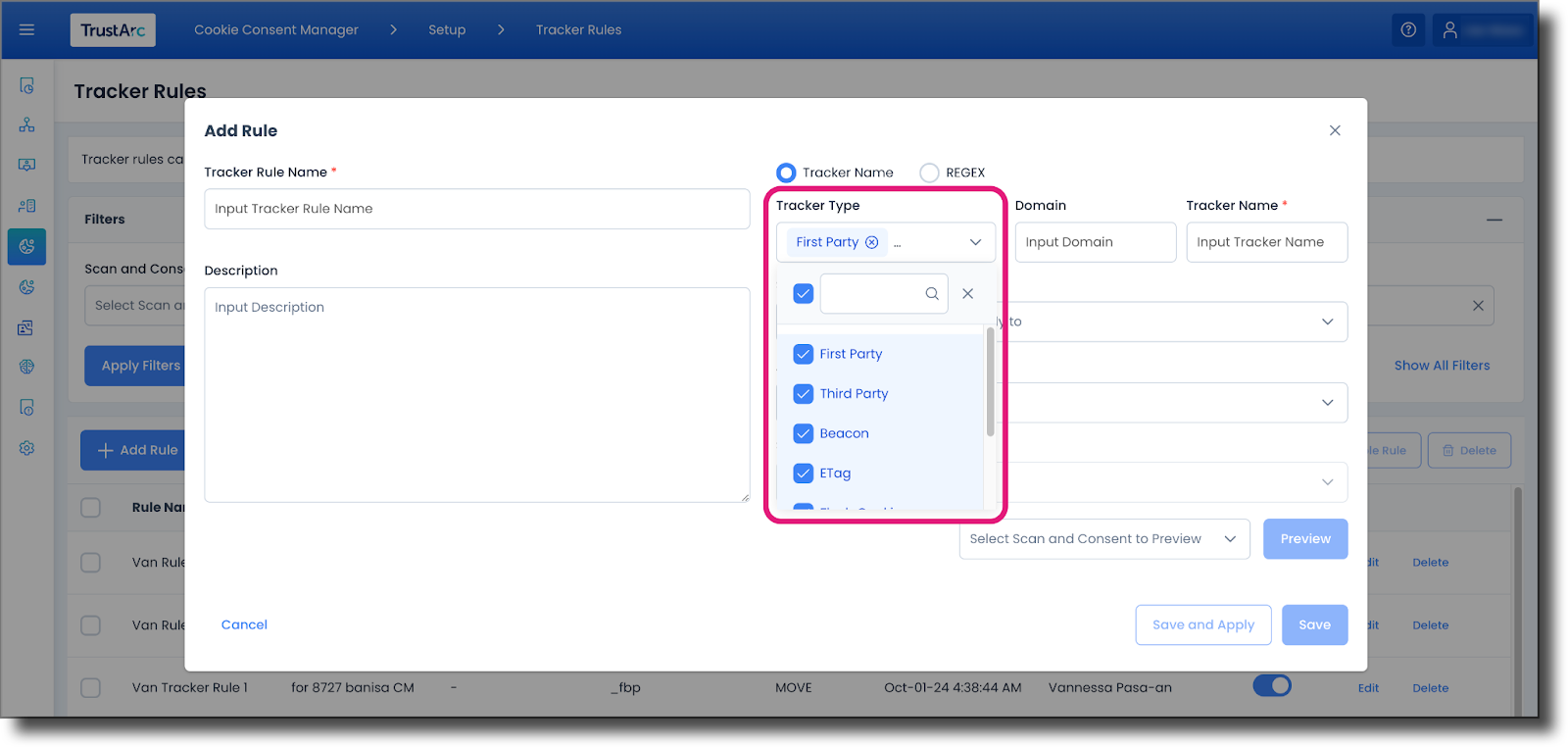Open the help question mark icon
Screen dimensions: 1568x747
click(x=1408, y=30)
